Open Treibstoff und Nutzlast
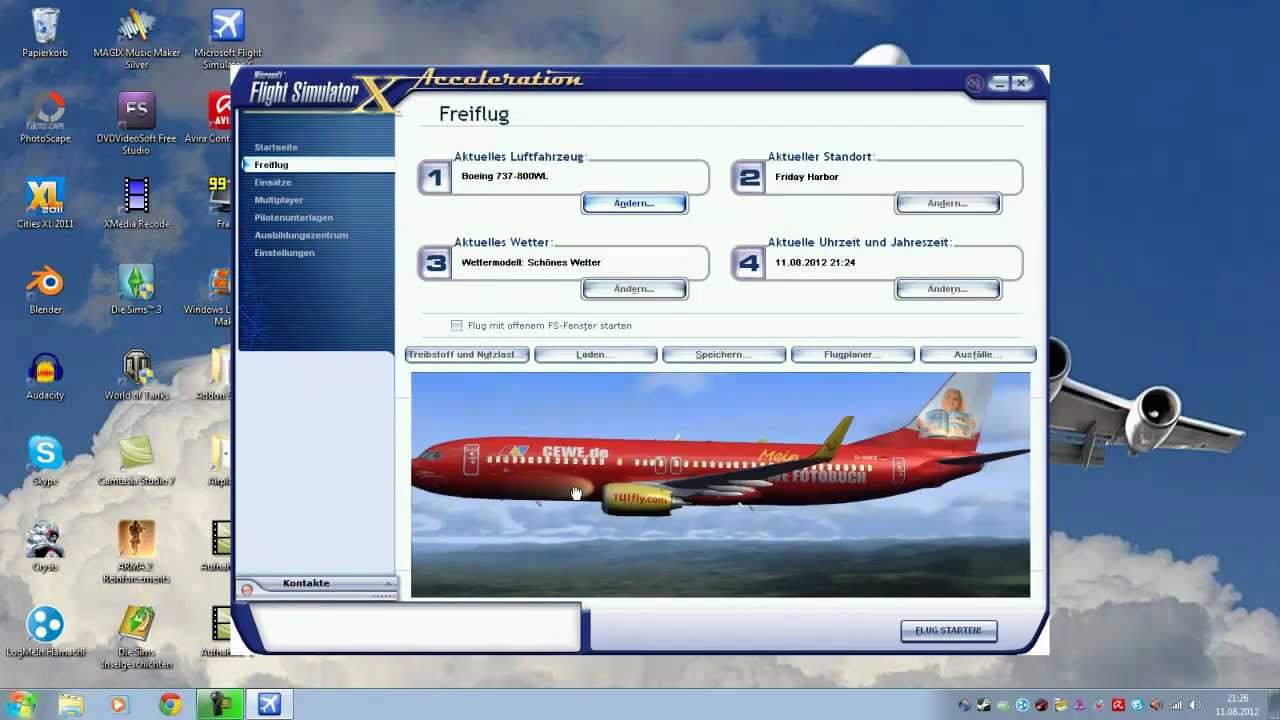This screenshot has height=720, width=1280. click(467, 355)
